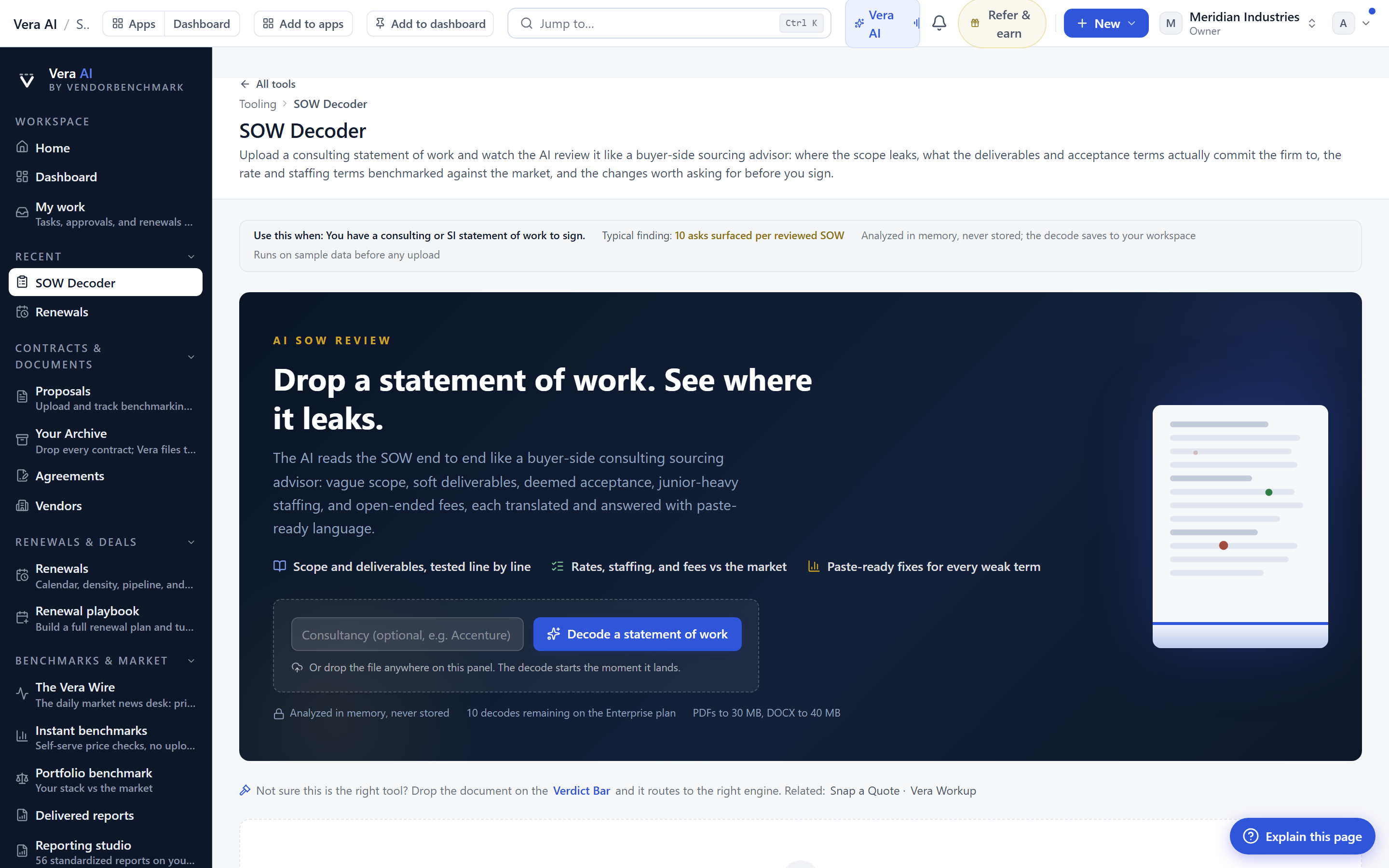This screenshot has height=868, width=1389.
Task: Open Home from the sidebar
Action: pyautogui.click(x=106, y=148)
